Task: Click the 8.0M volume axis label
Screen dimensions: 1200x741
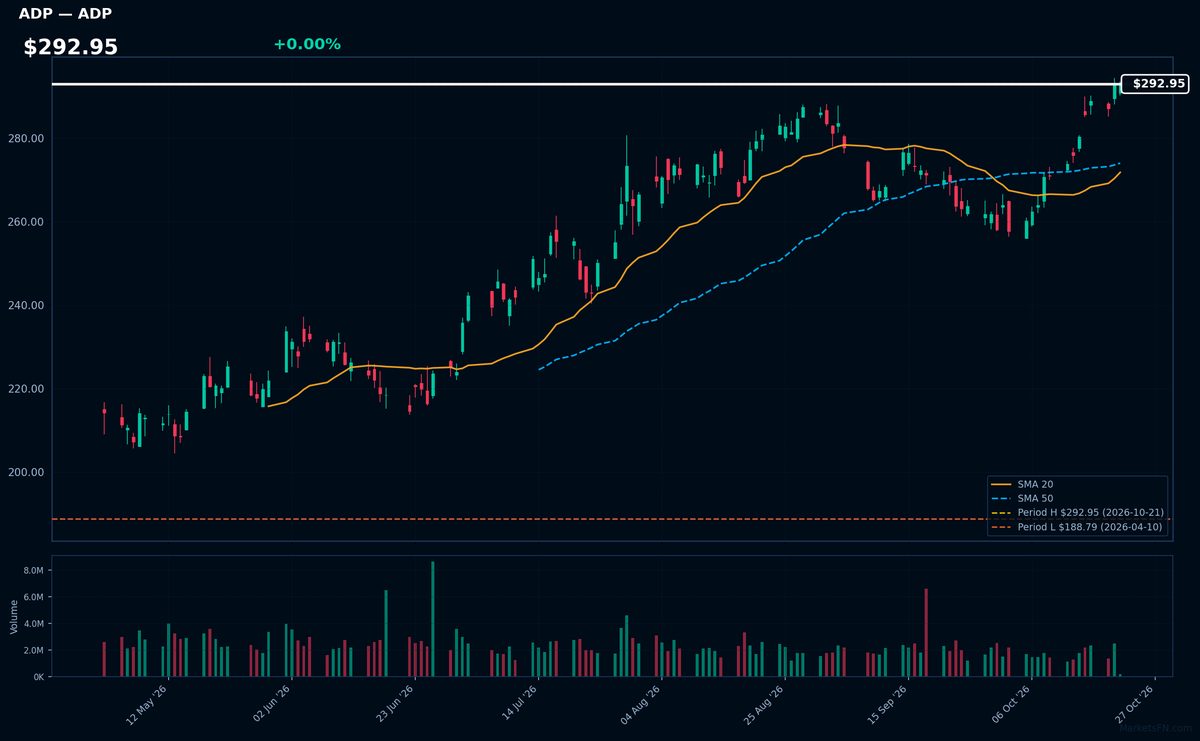Action: (33, 570)
